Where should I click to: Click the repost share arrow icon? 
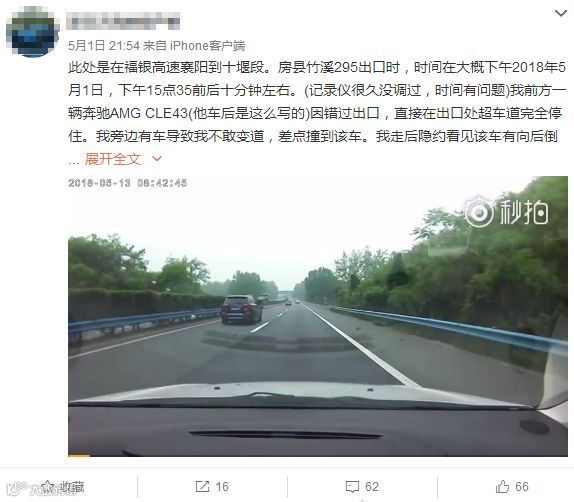click(x=202, y=487)
